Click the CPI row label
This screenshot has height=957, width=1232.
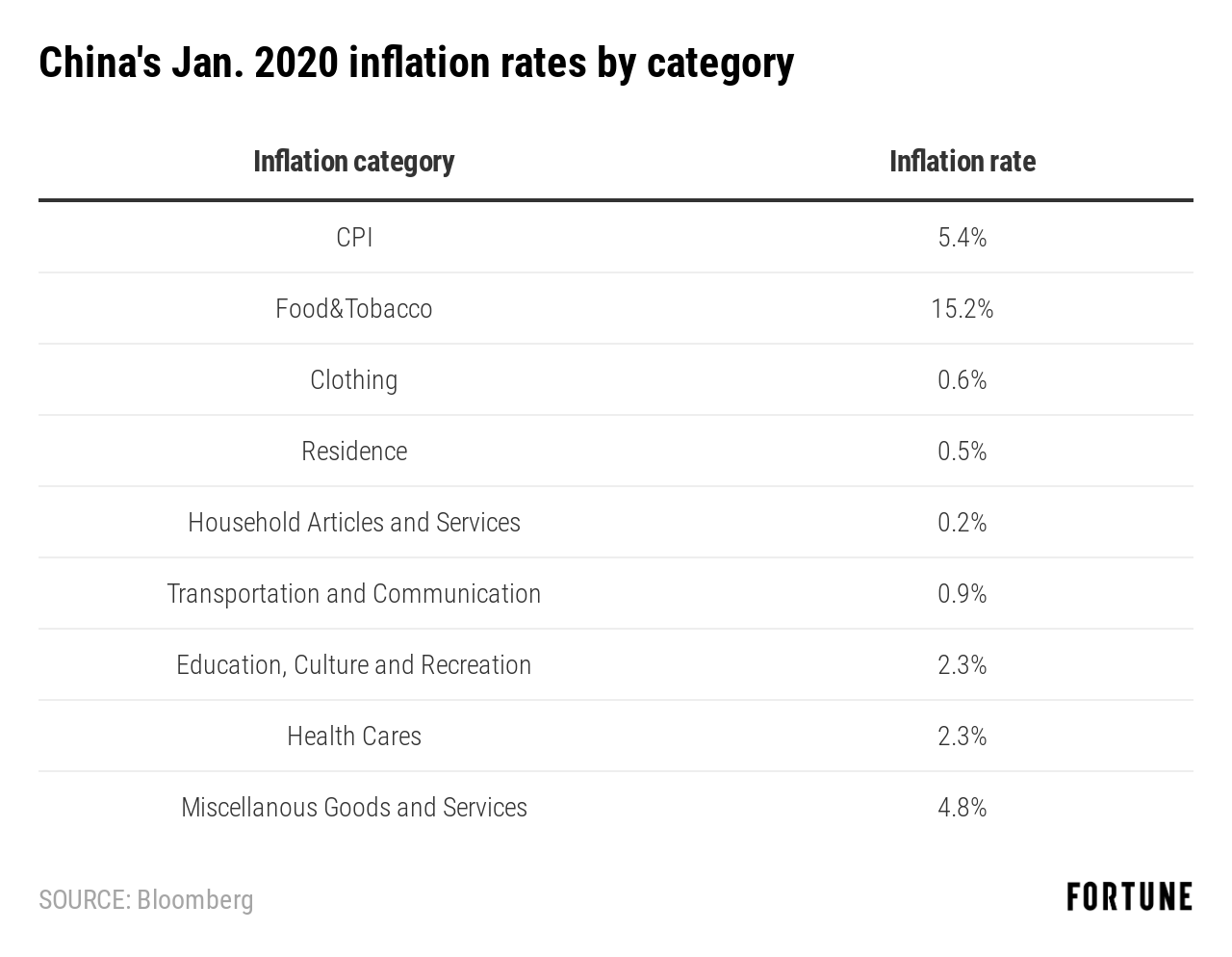pyautogui.click(x=354, y=238)
